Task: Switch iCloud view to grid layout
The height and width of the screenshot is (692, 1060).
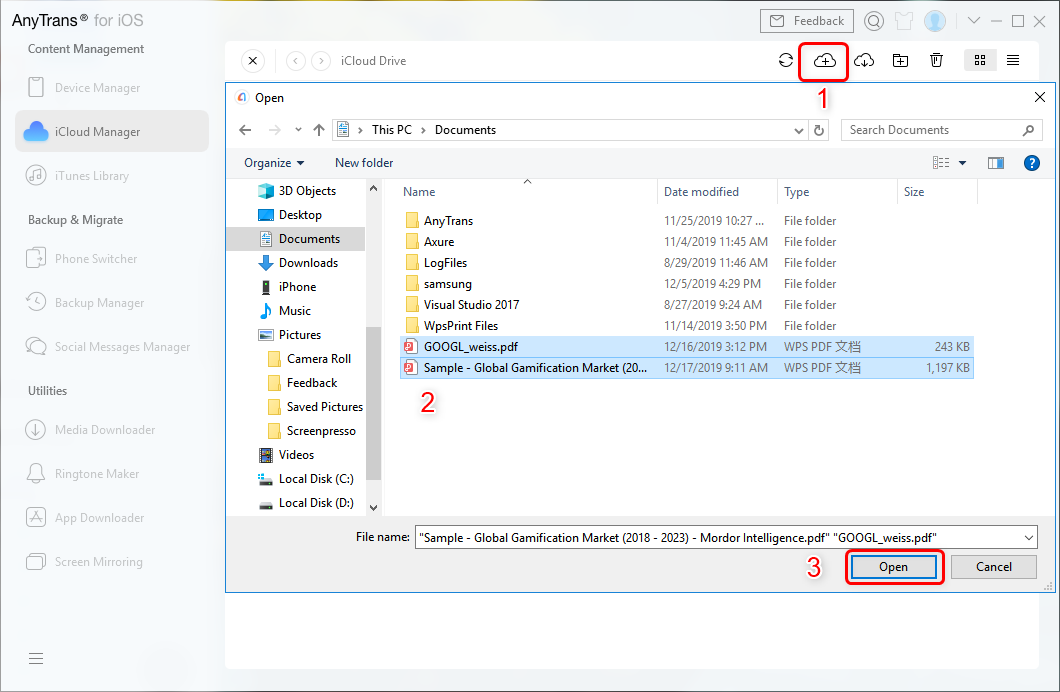Action: pos(980,60)
